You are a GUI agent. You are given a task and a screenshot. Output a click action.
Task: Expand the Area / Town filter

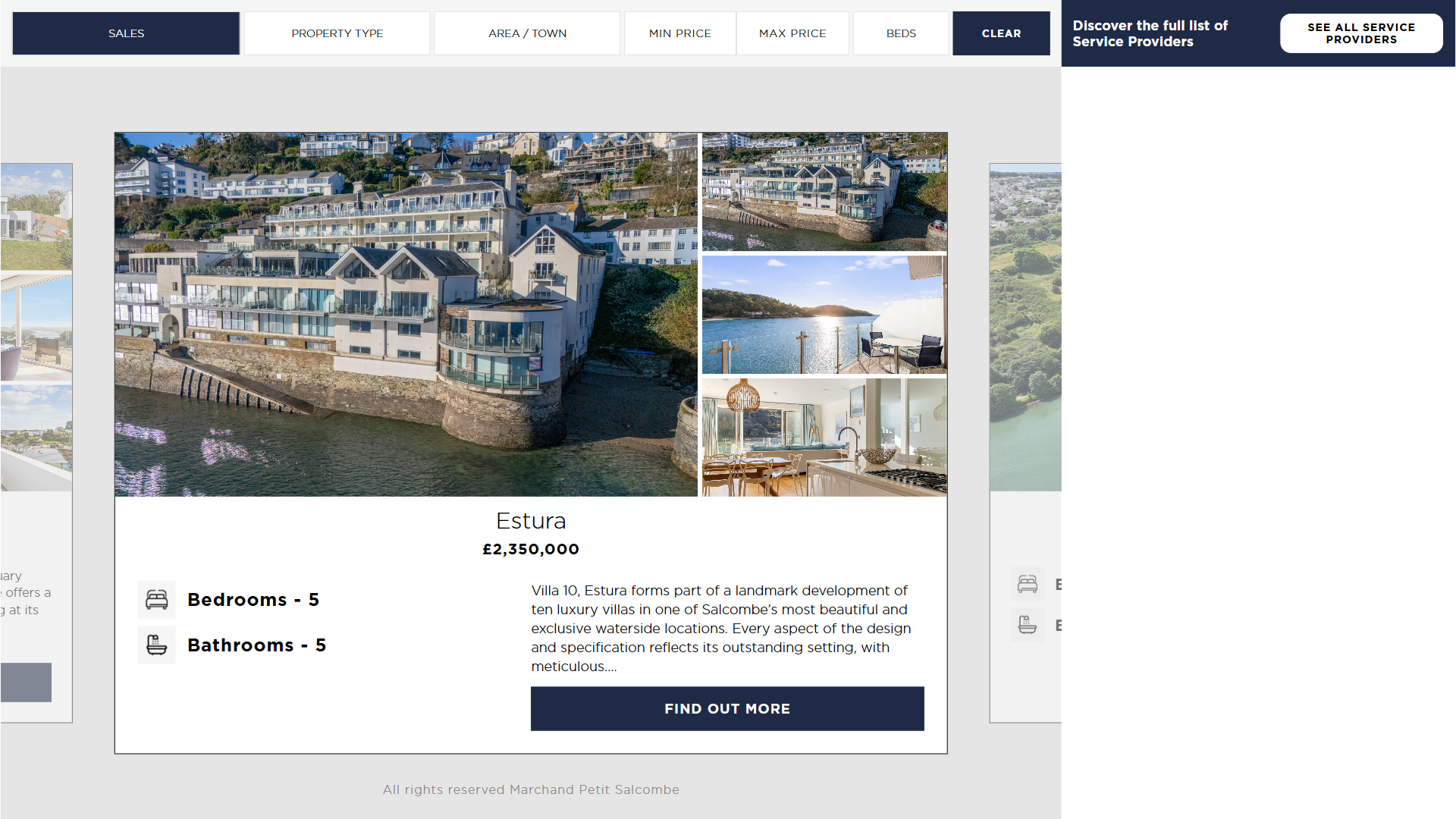pos(527,33)
